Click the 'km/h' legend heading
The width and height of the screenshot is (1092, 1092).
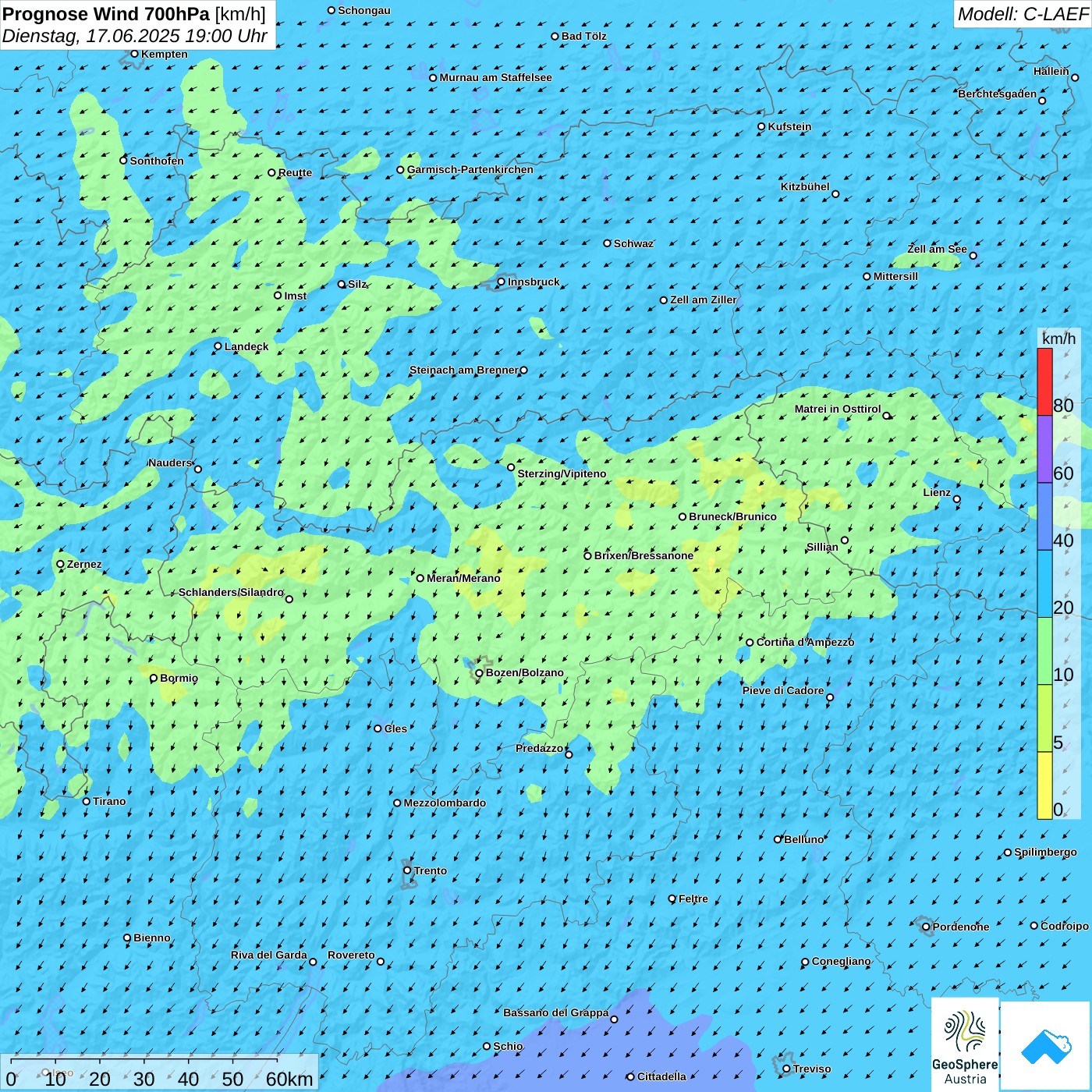tap(1058, 339)
